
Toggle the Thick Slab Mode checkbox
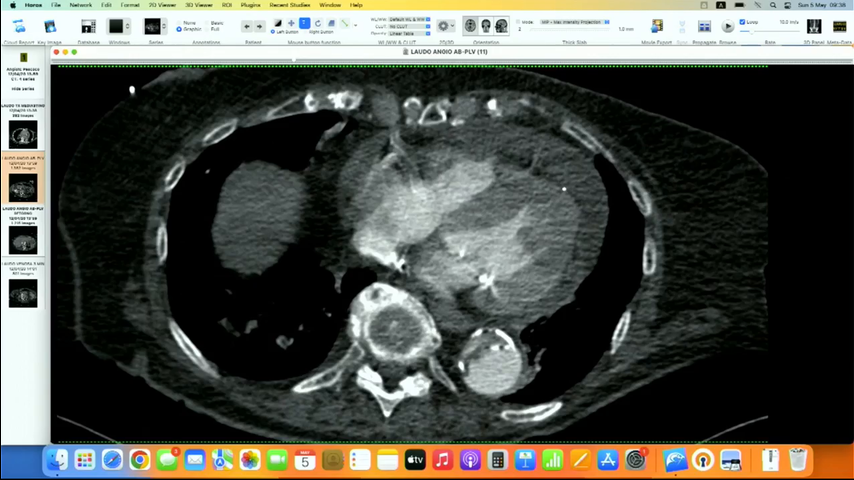click(518, 22)
